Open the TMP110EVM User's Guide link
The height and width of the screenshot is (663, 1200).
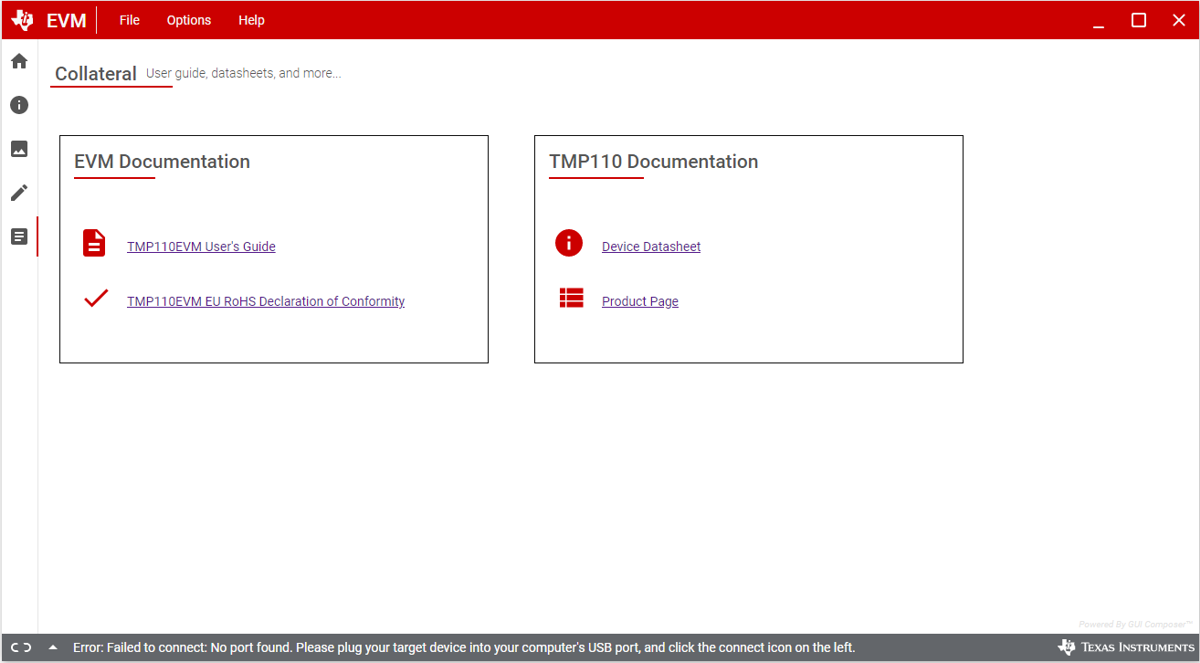pos(201,247)
